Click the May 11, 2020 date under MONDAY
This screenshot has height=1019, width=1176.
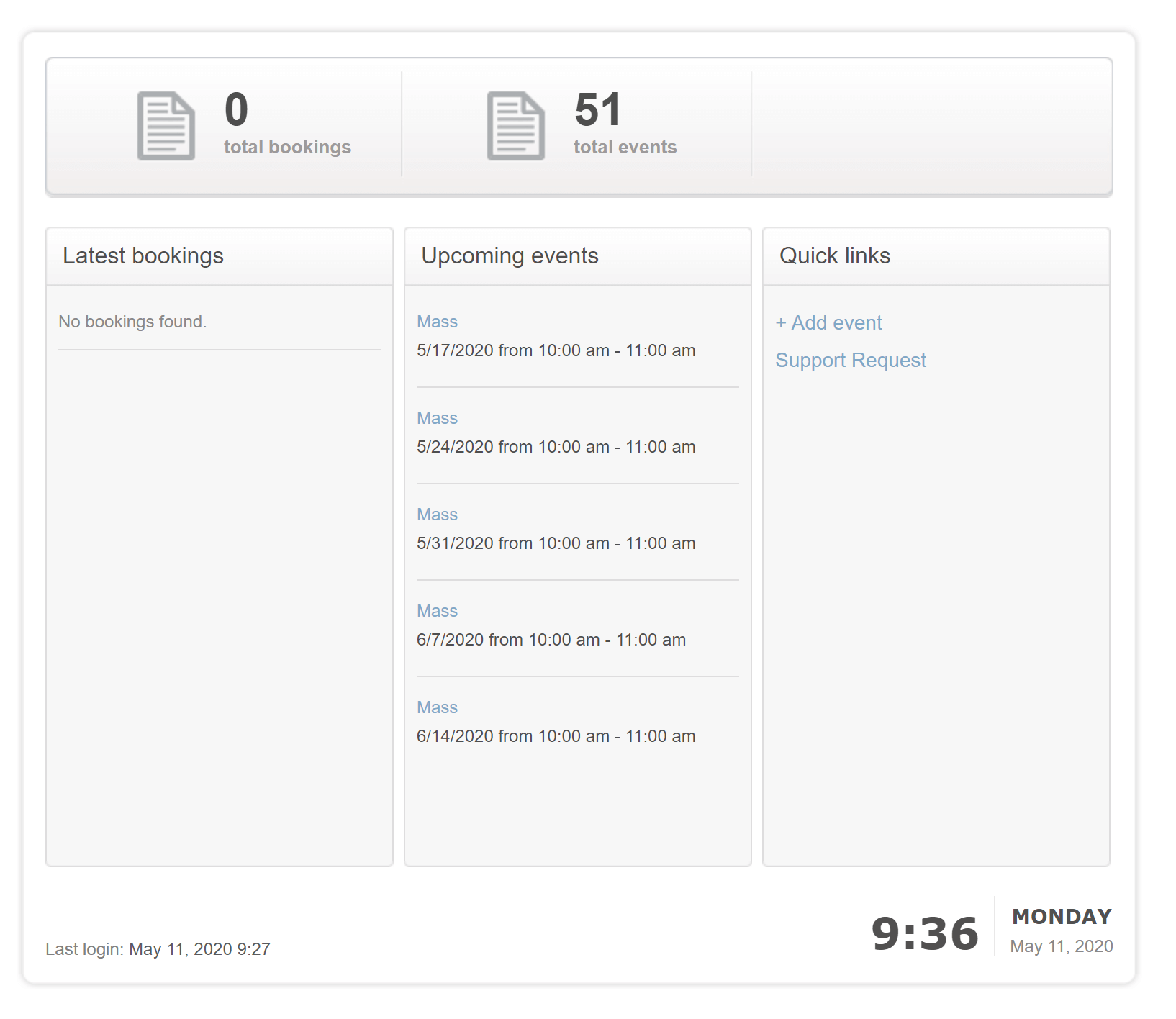(x=1061, y=946)
